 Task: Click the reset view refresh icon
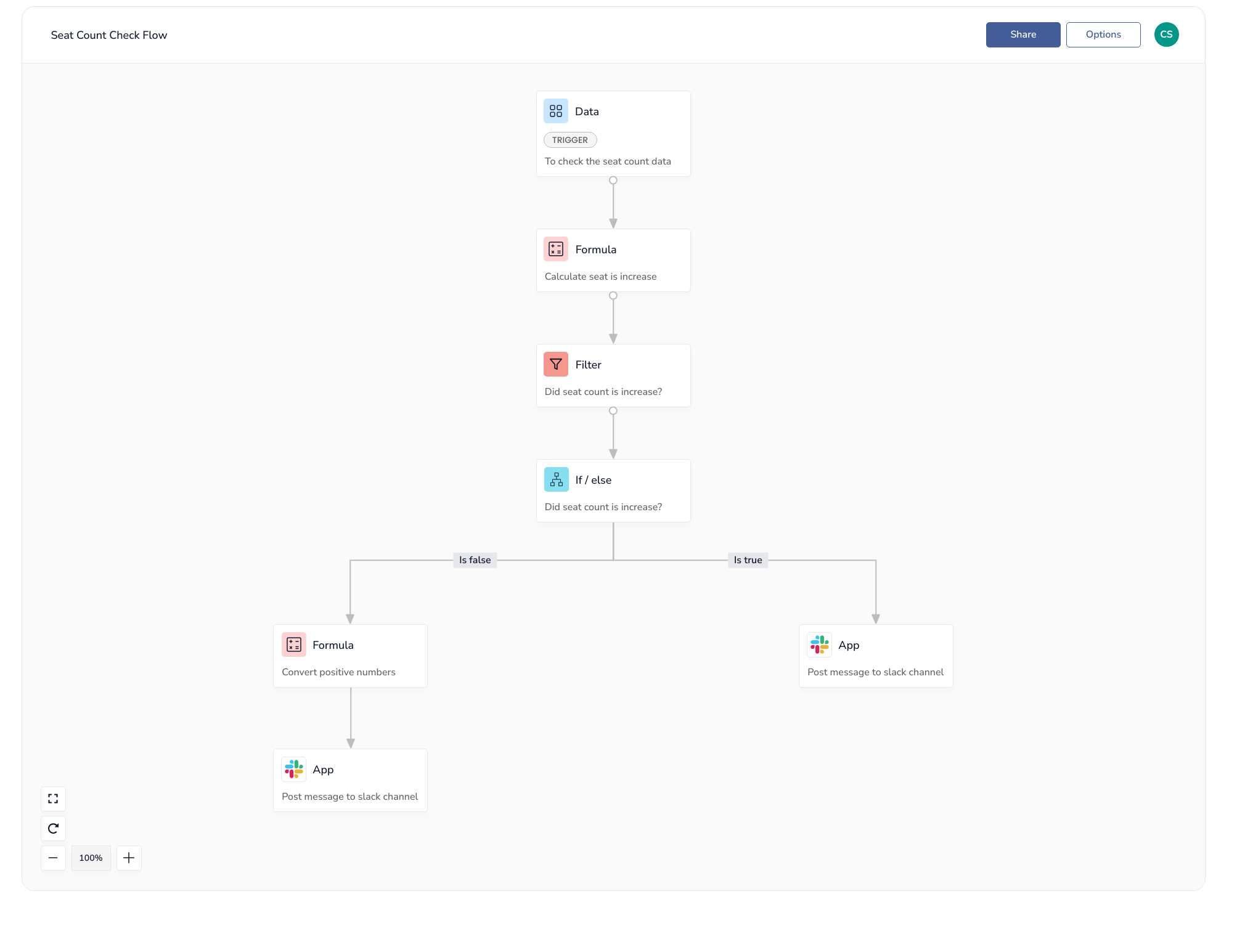point(53,828)
